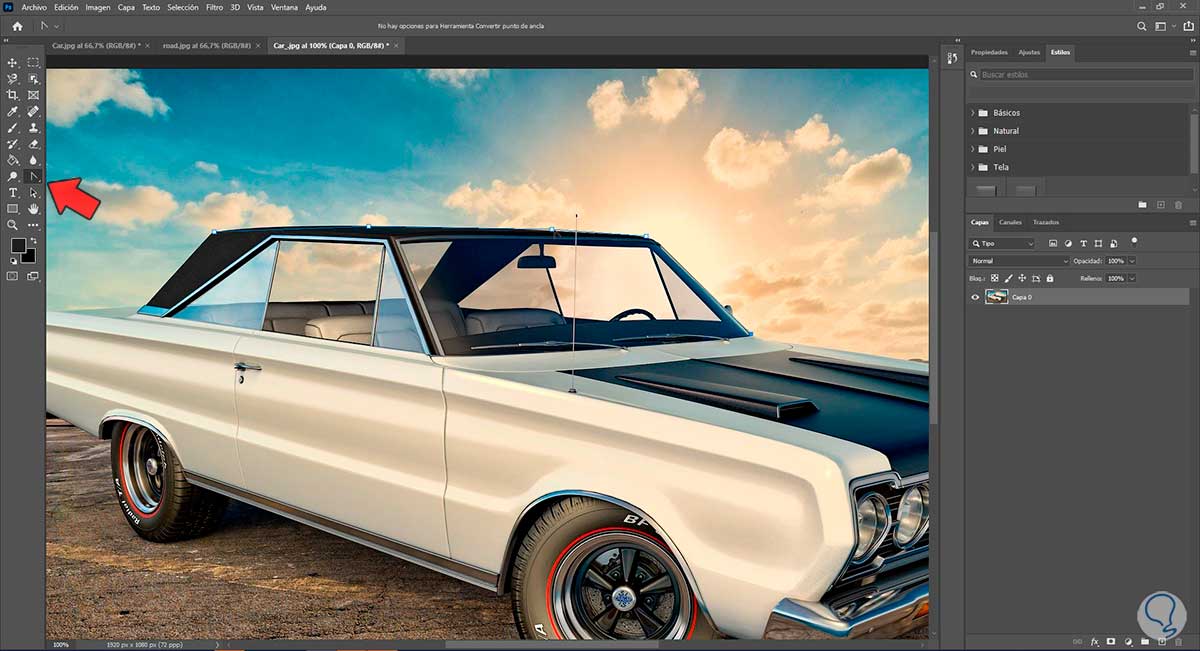This screenshot has width=1200, height=651.
Task: Switch to the Canales tab
Action: point(1010,222)
